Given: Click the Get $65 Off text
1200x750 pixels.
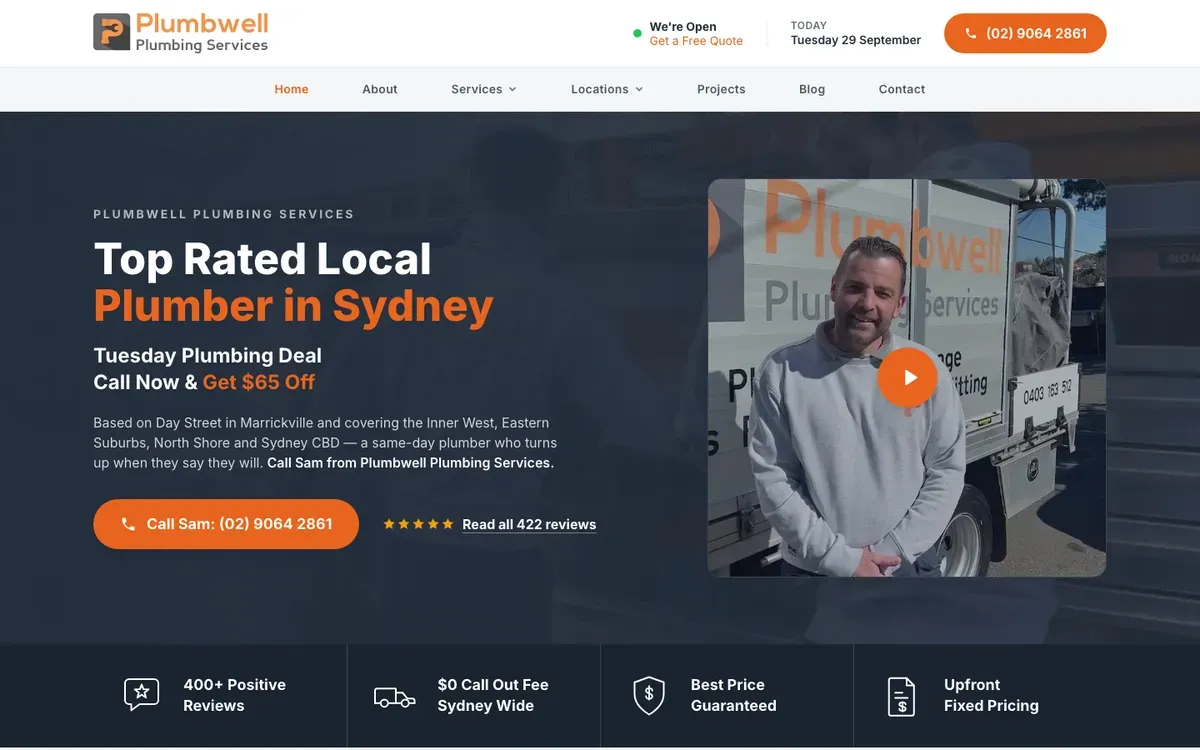Looking at the screenshot, I should point(258,382).
